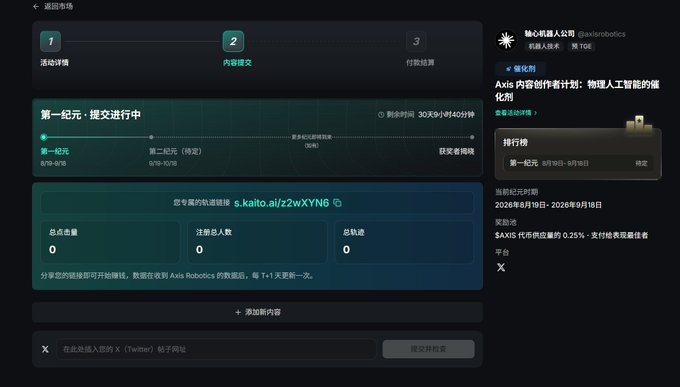Select 预 TGE tag

point(581,46)
